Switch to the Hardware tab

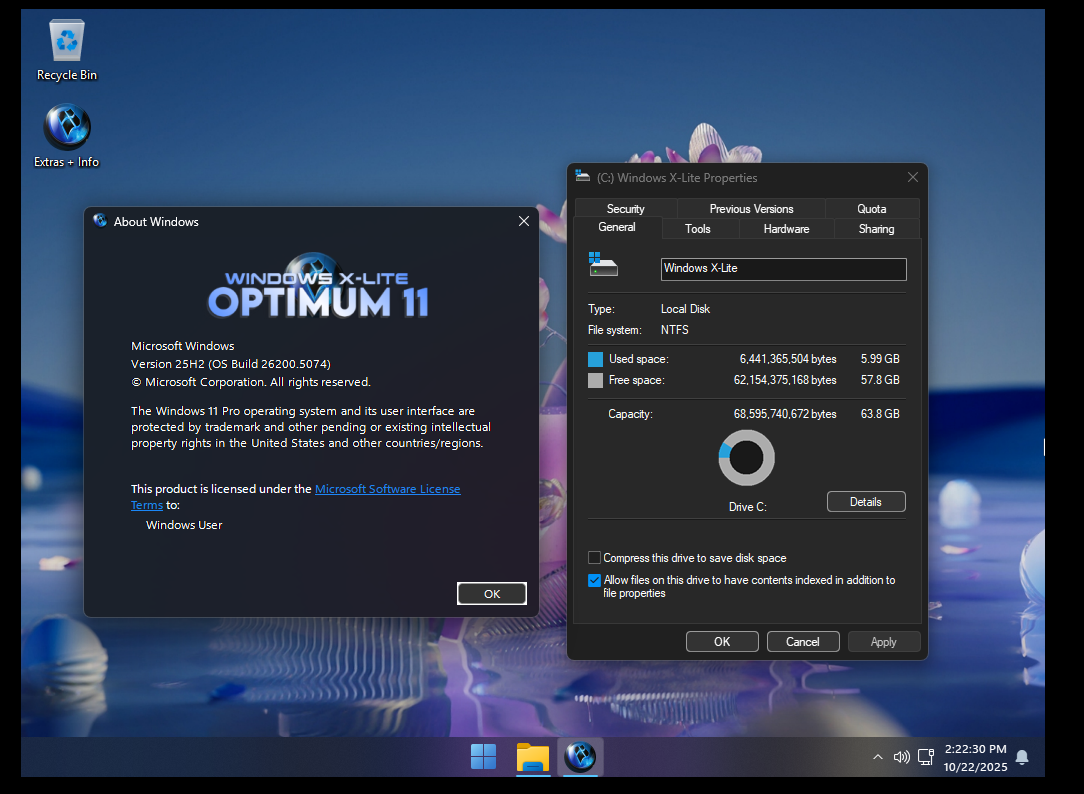[786, 229]
